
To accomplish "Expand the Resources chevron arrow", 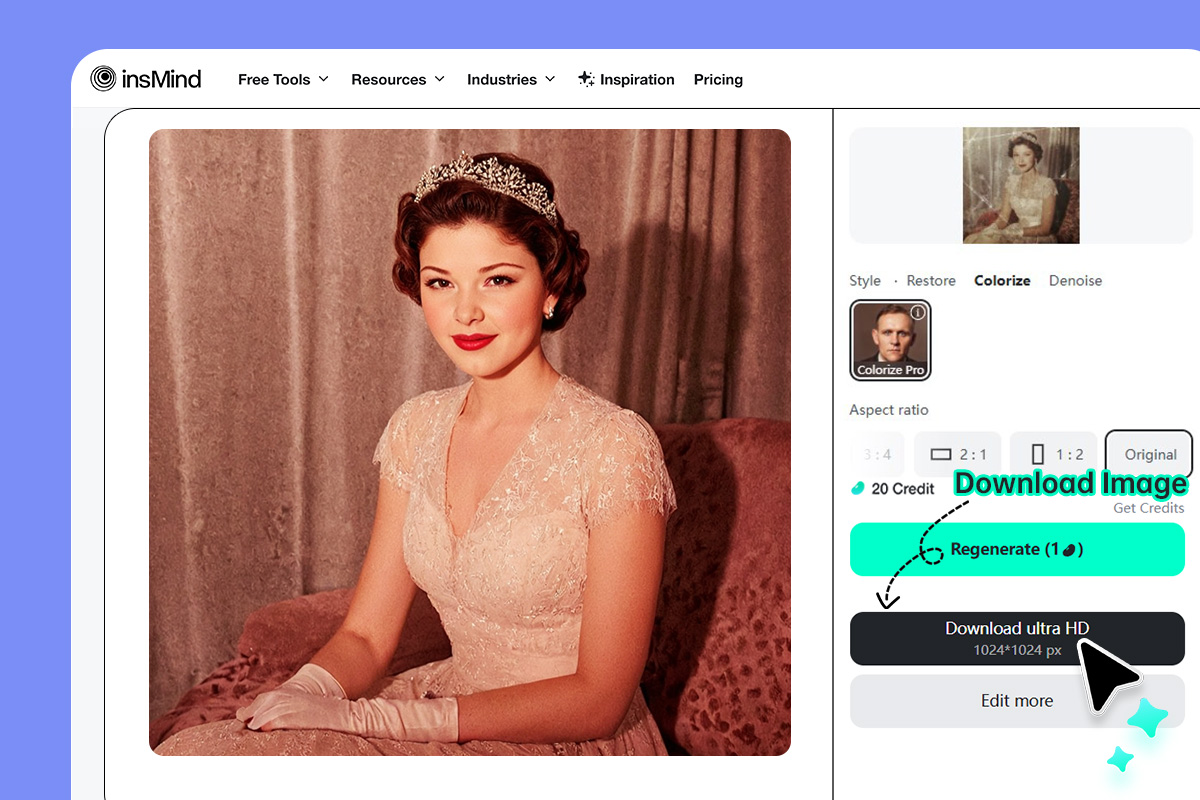I will point(439,79).
